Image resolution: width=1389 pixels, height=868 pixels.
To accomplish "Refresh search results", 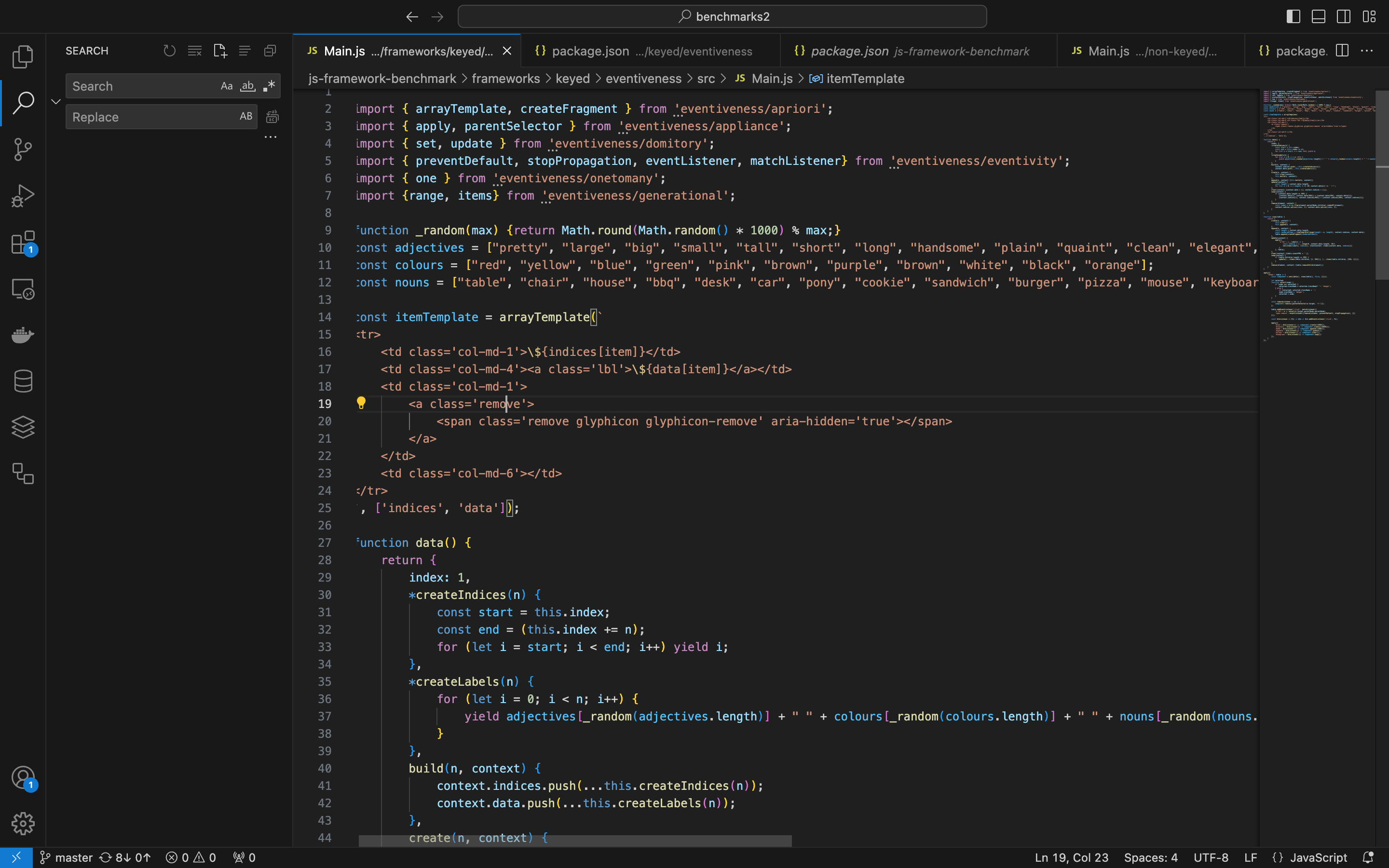I will click(x=169, y=51).
